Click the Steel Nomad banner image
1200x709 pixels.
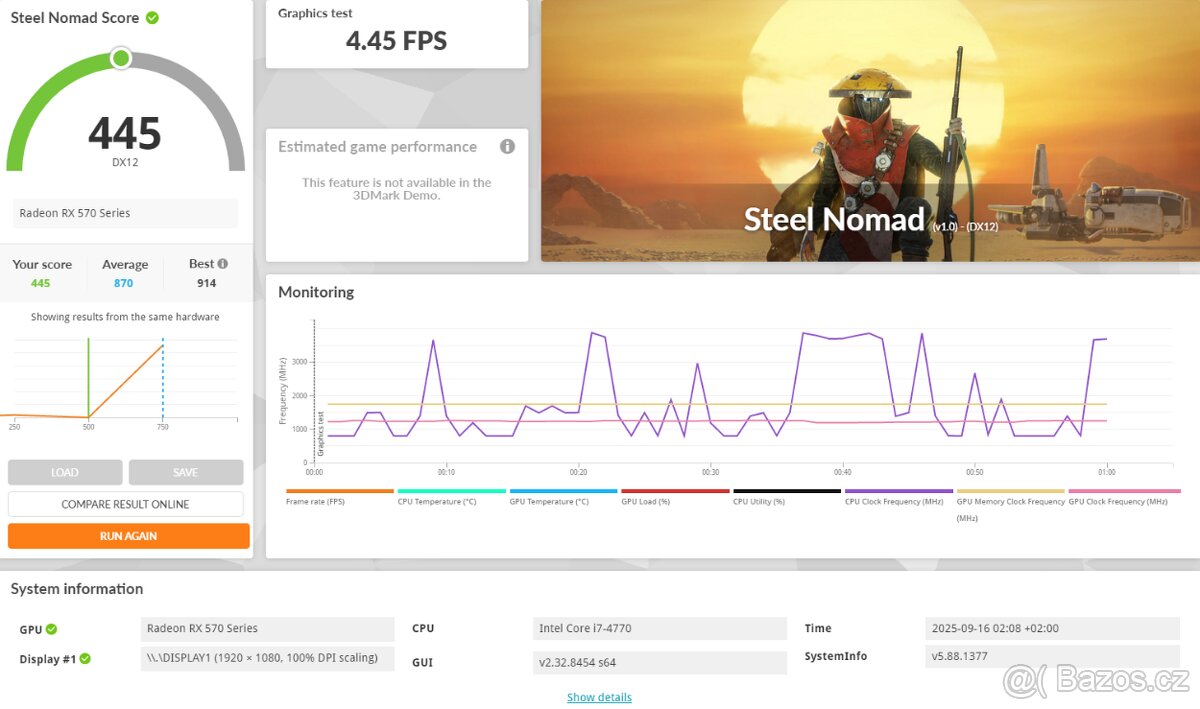tap(870, 130)
